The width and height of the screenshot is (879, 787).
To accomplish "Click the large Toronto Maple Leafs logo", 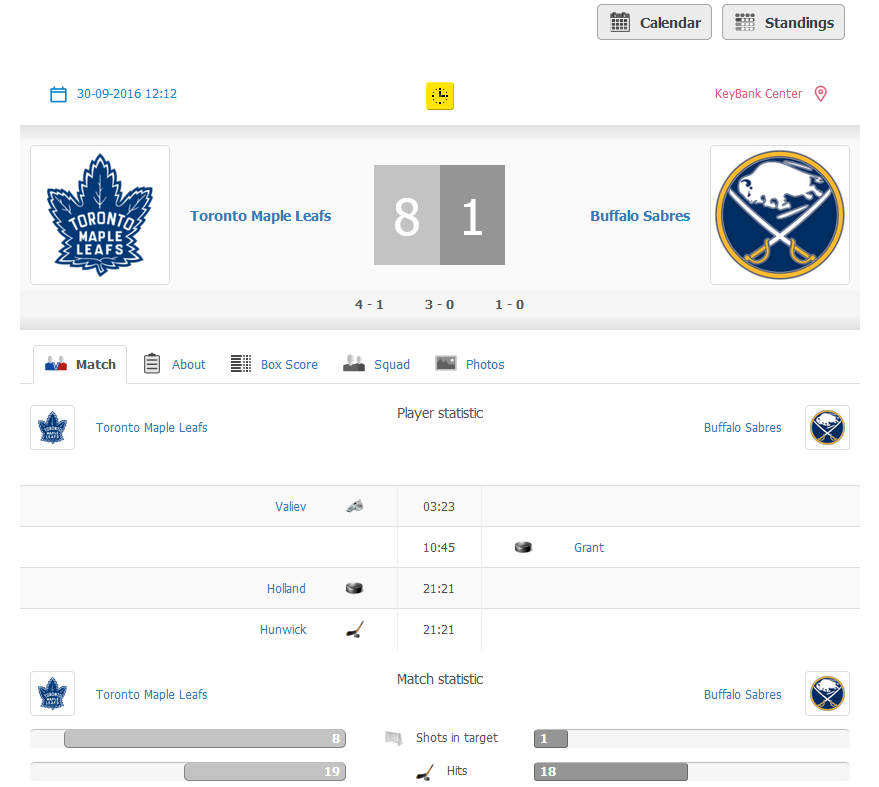I will (x=100, y=215).
